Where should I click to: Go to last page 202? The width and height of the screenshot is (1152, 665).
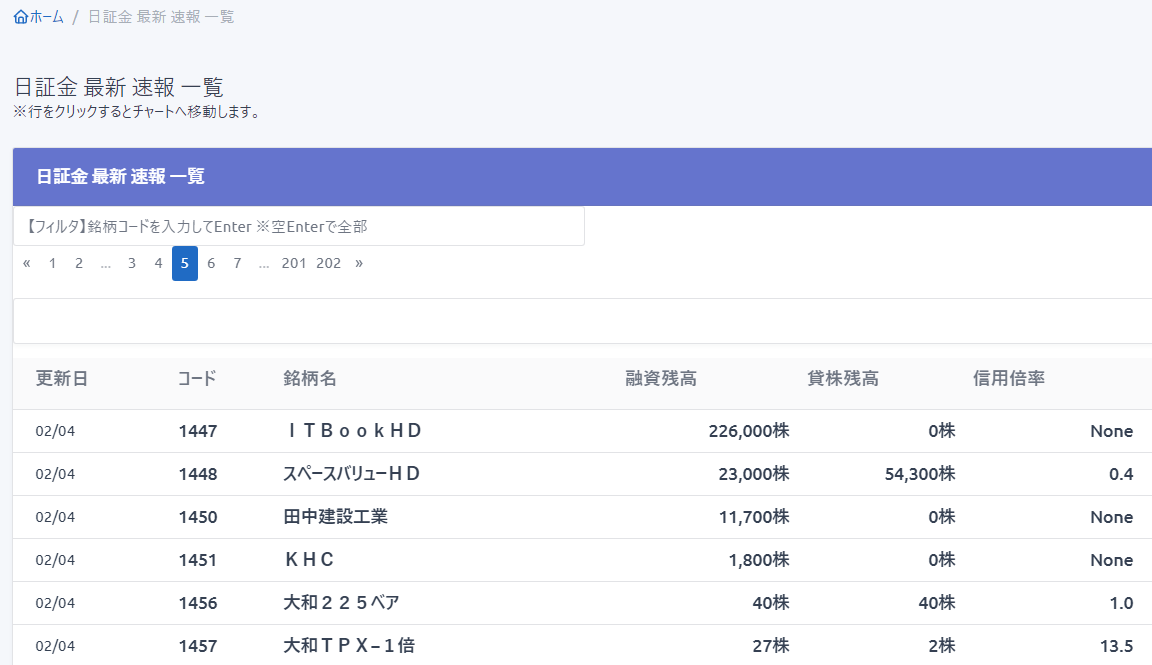point(328,264)
